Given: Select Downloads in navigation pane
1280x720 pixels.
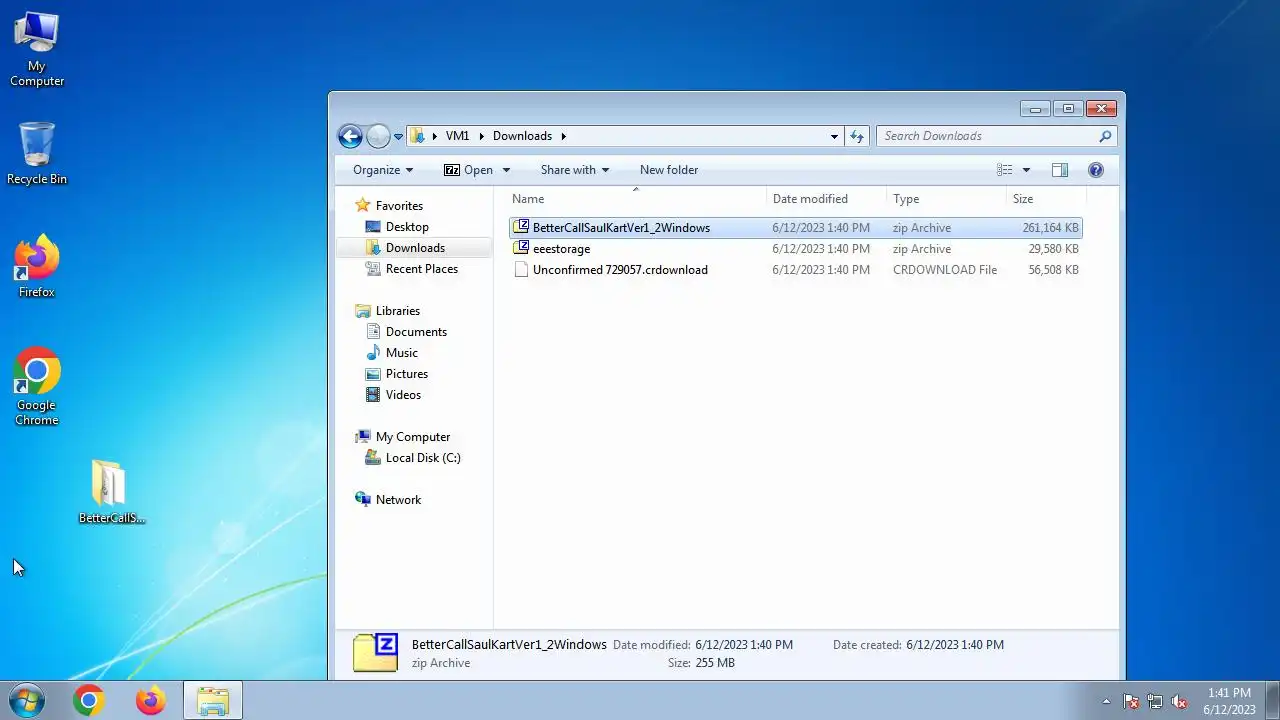Looking at the screenshot, I should 415,247.
